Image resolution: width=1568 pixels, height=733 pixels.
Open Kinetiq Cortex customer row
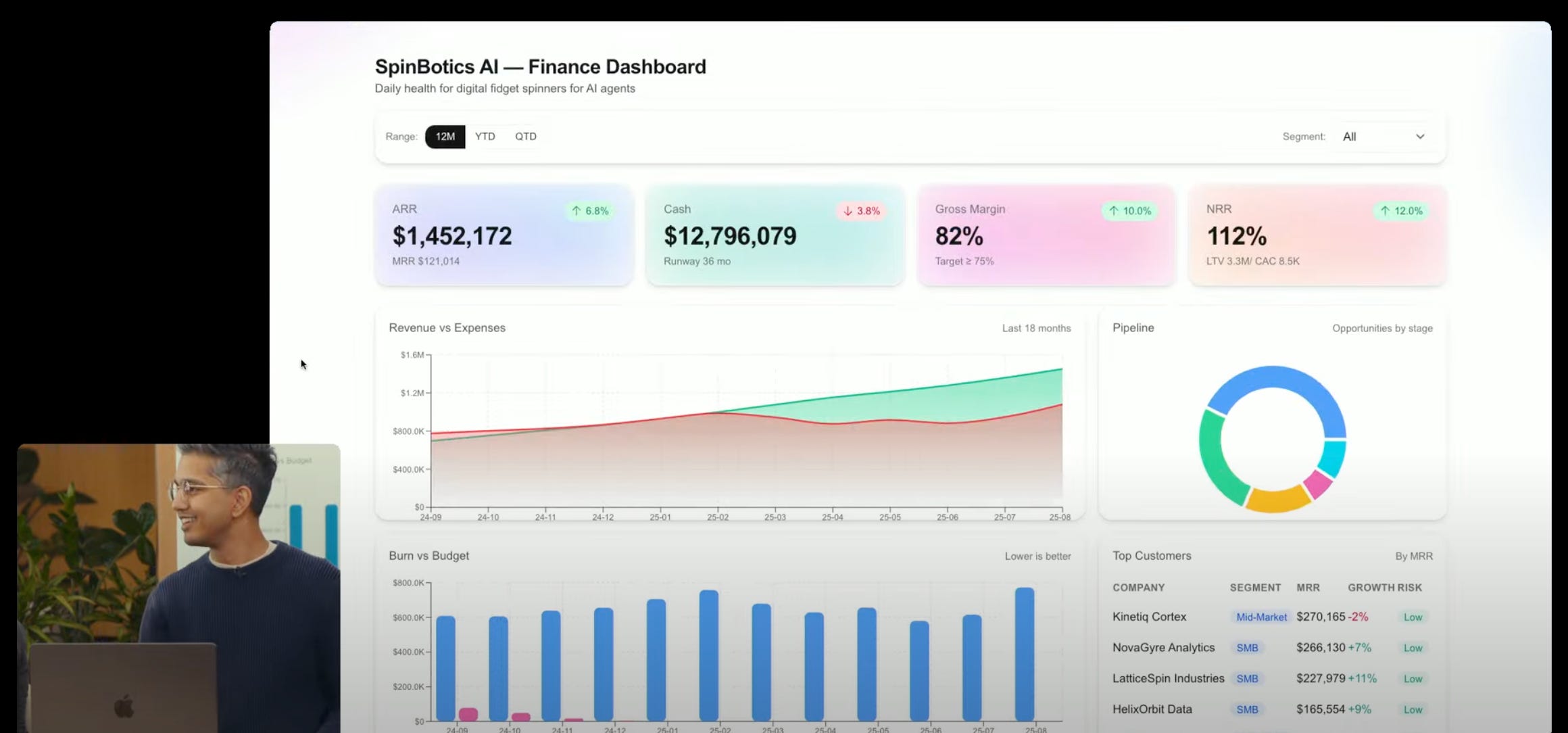[x=1149, y=617]
